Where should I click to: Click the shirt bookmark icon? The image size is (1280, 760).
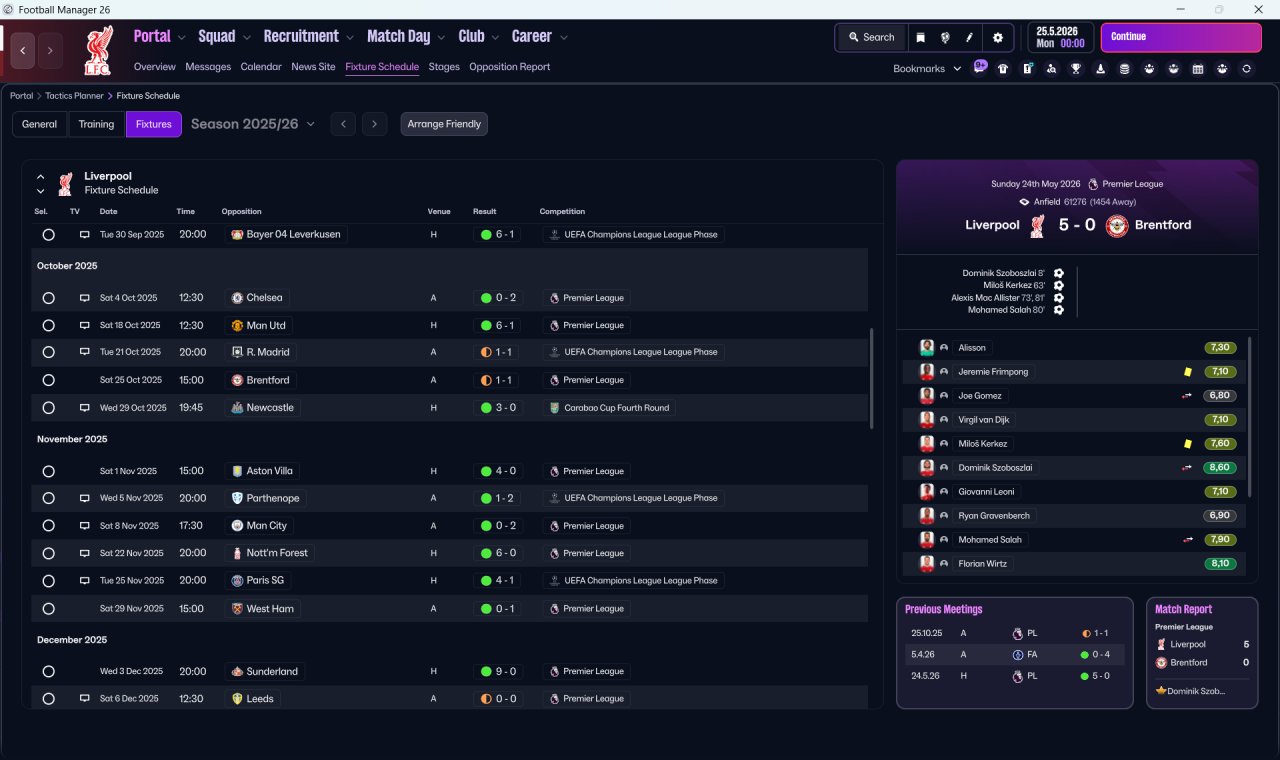1003,69
